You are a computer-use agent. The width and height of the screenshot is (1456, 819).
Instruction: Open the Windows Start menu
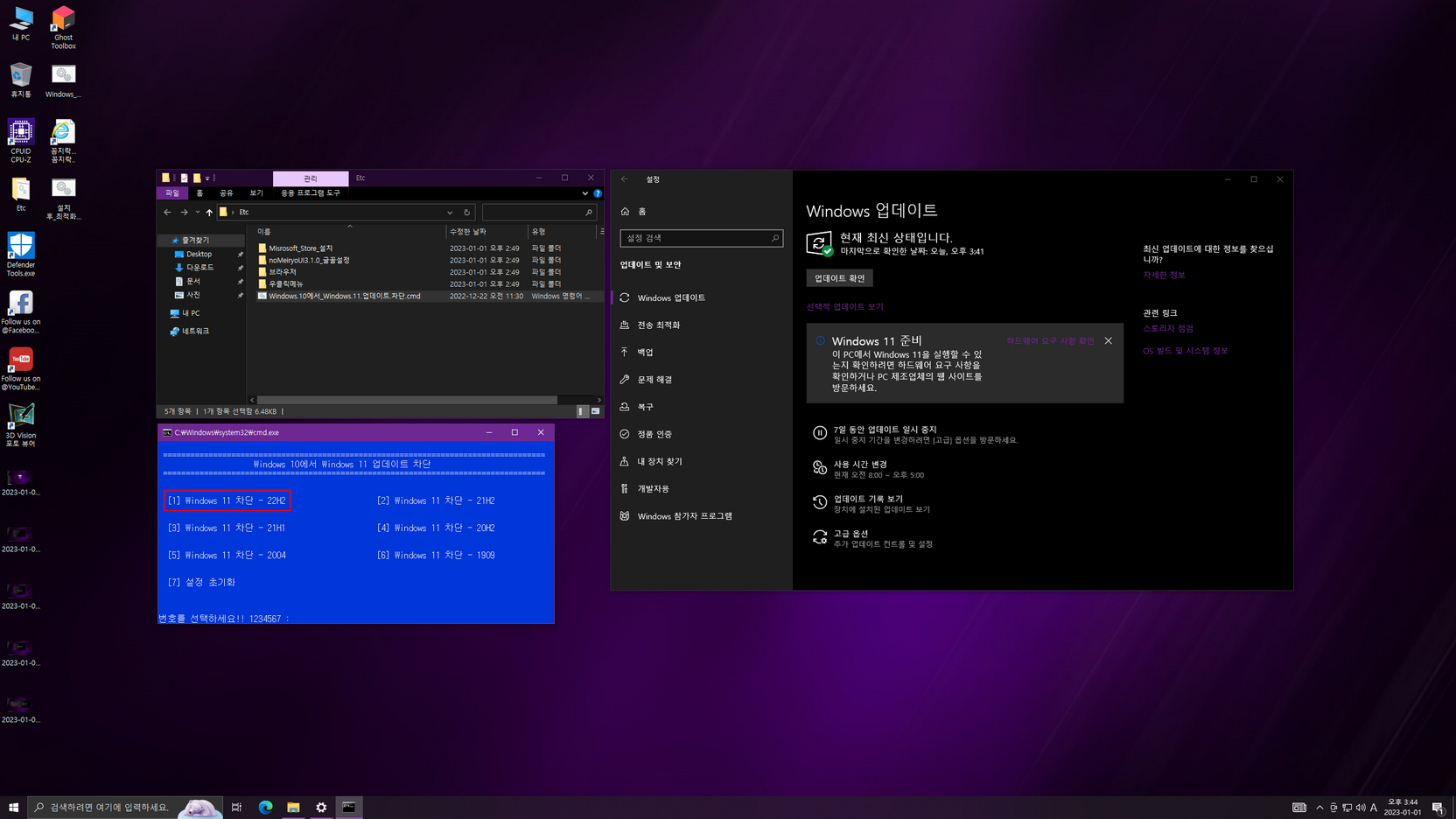click(13, 807)
